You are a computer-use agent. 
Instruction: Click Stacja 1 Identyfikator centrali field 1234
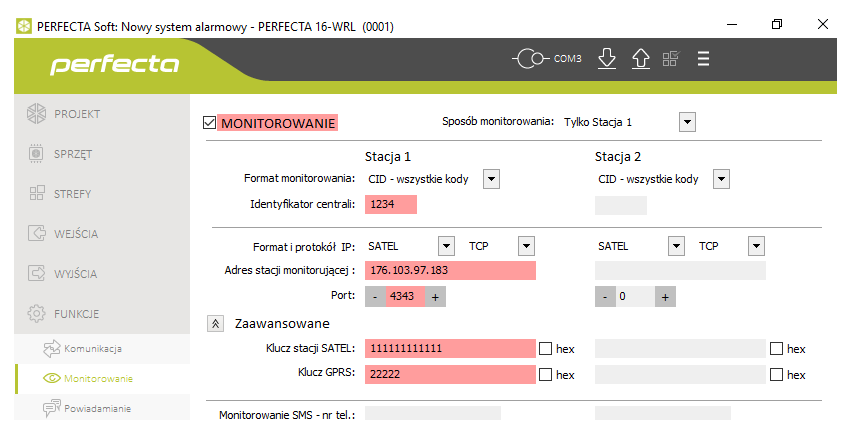point(391,204)
